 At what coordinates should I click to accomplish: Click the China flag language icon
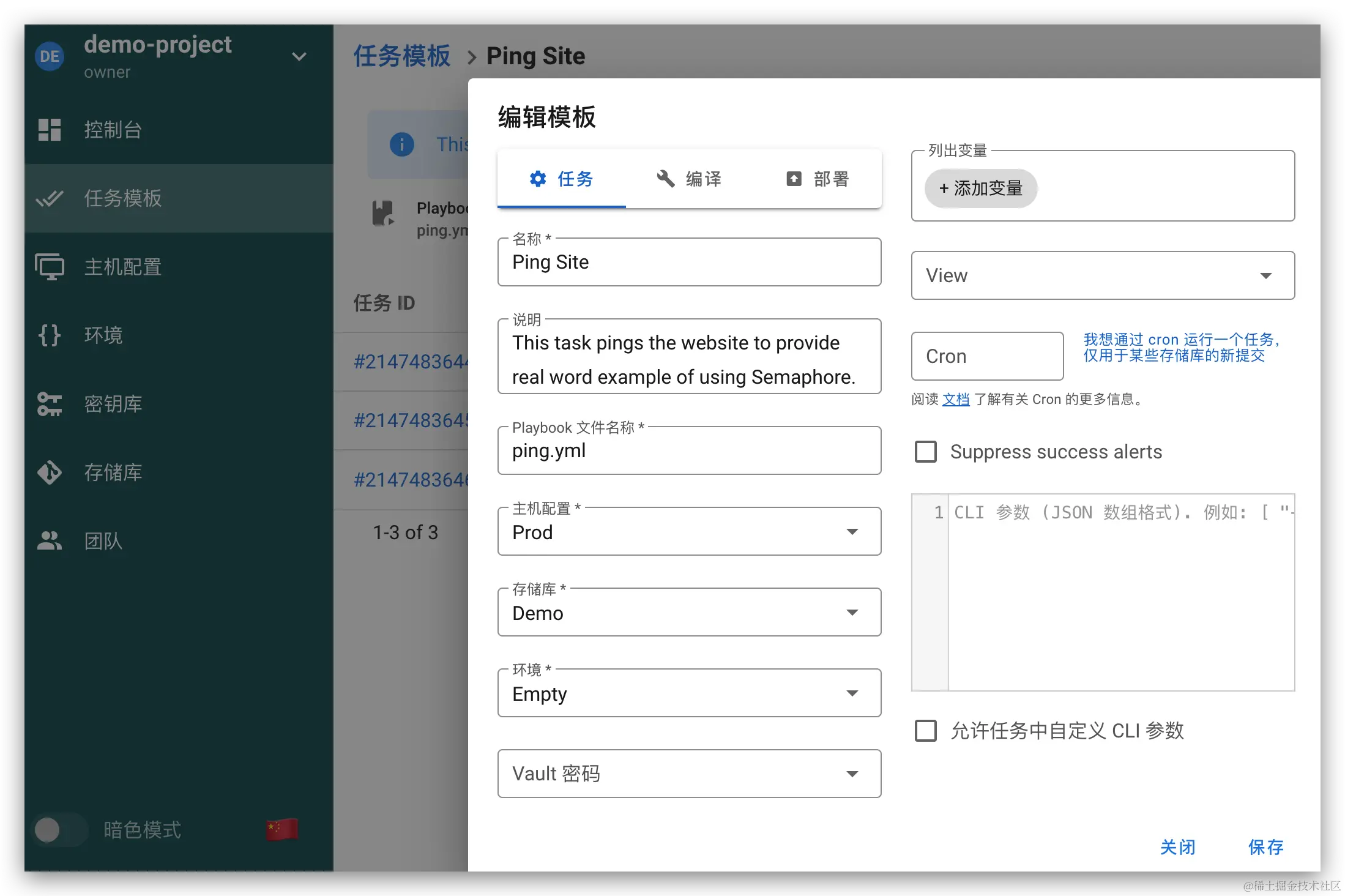281,830
